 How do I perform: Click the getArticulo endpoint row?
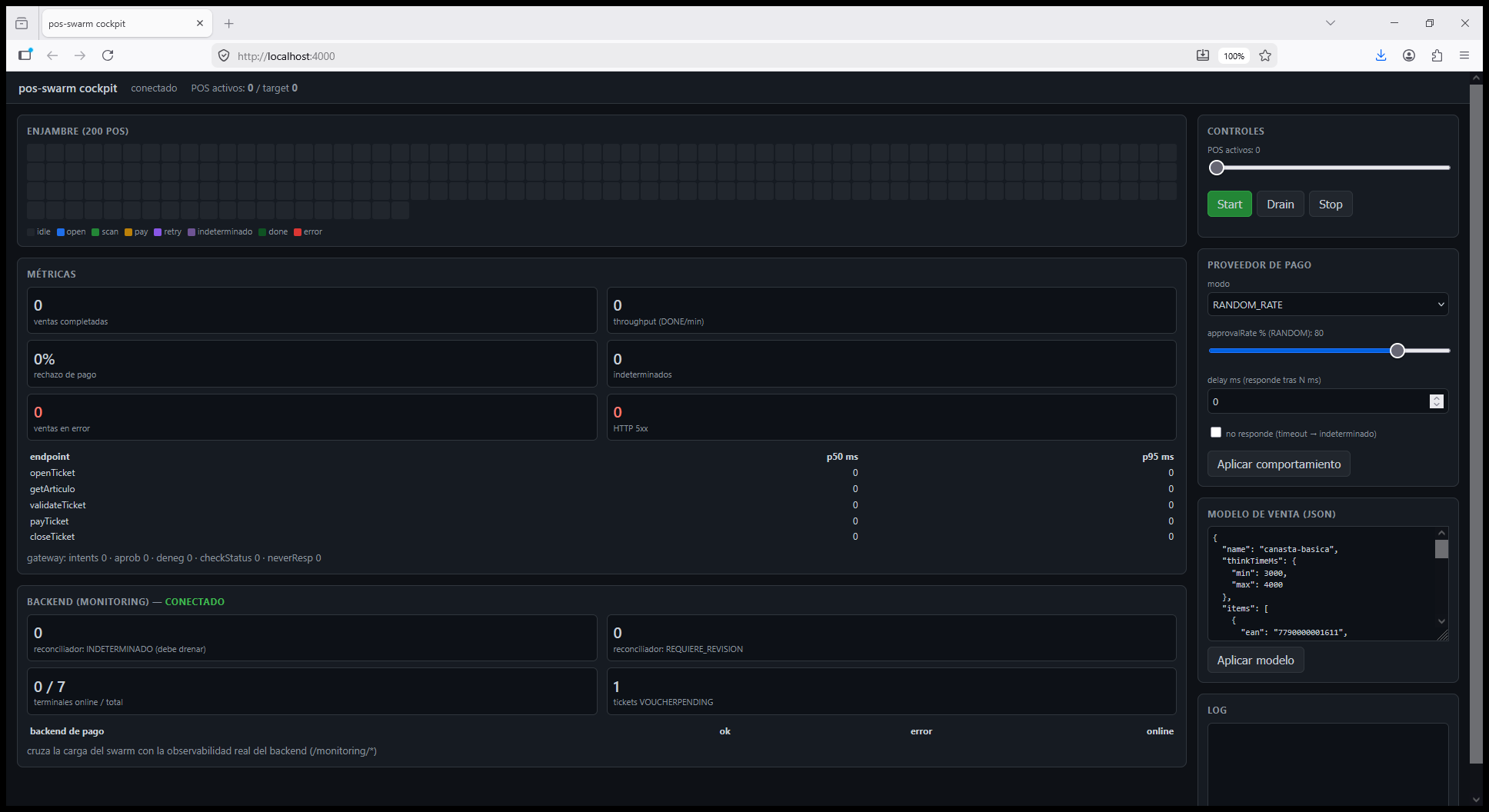tap(601, 489)
